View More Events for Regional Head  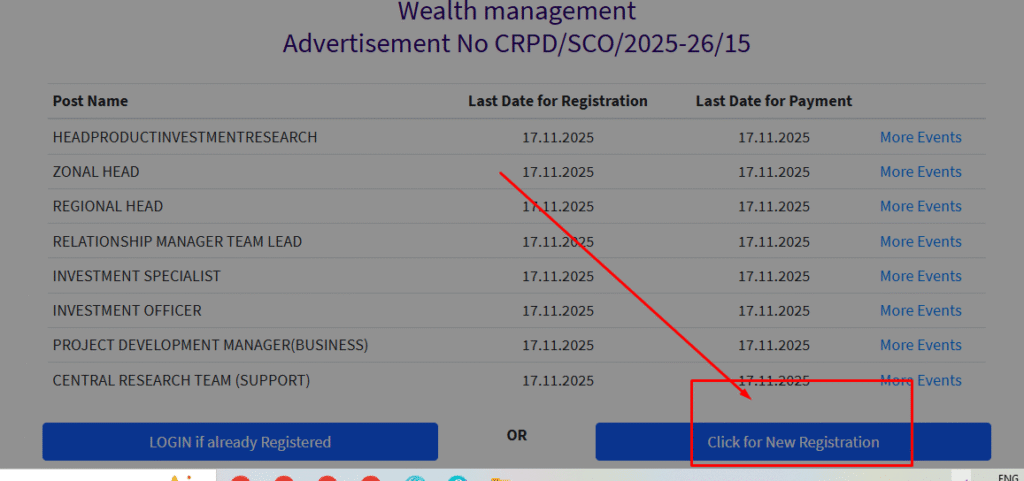pos(920,206)
